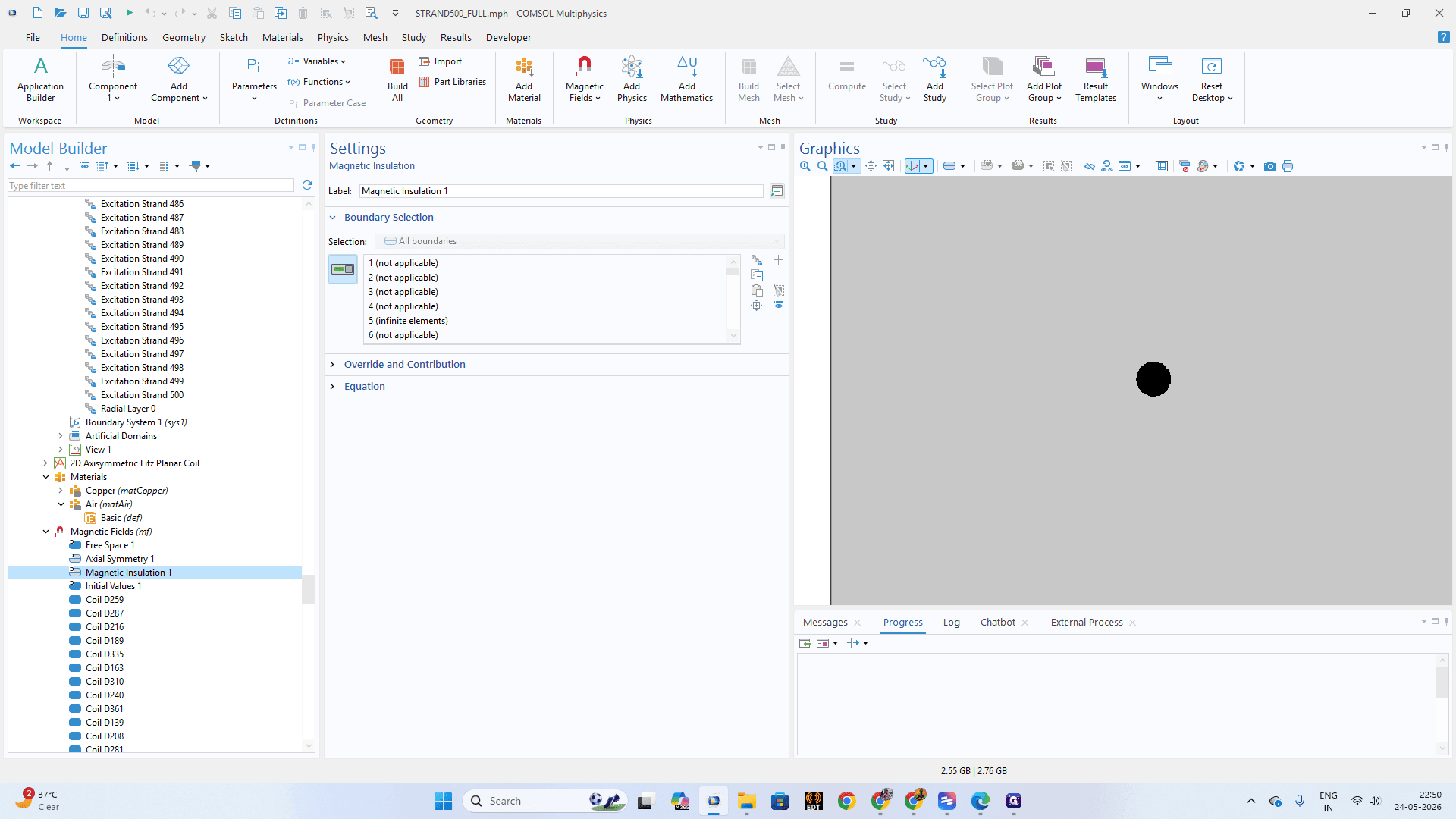
Task: Expand the Override and Contribution section
Action: click(332, 365)
